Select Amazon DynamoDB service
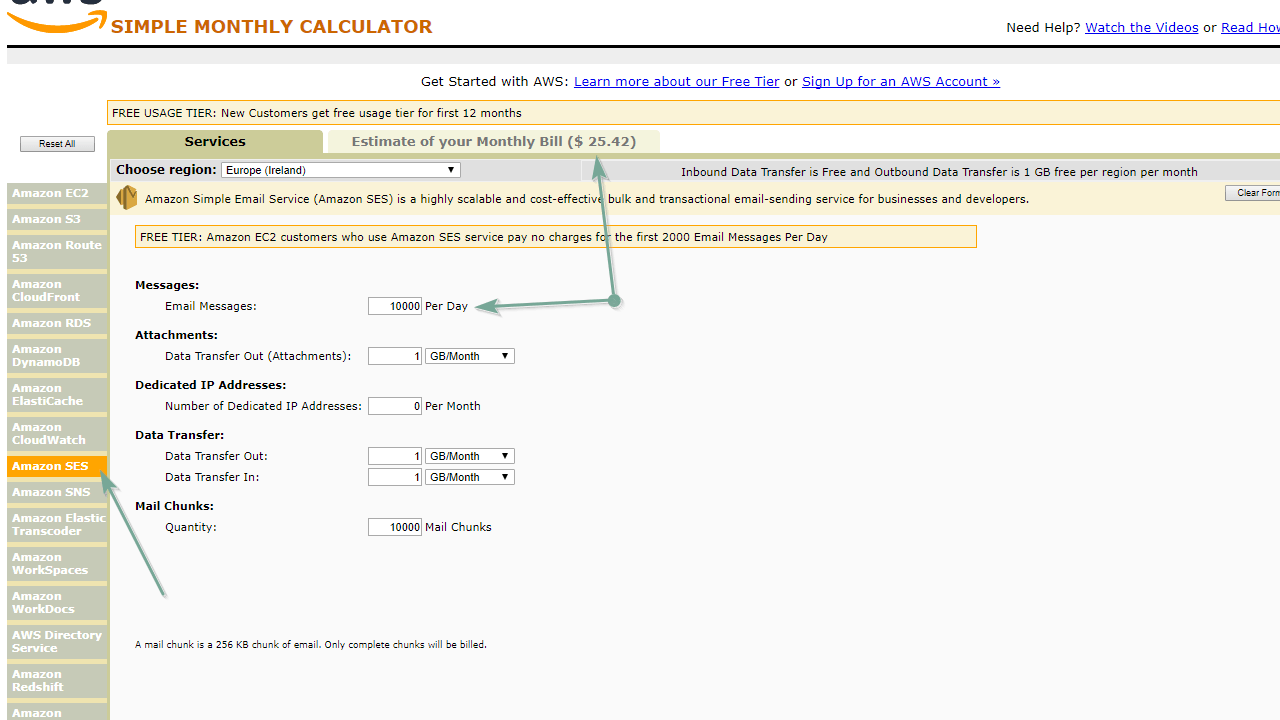This screenshot has height=720, width=1280. [57, 356]
